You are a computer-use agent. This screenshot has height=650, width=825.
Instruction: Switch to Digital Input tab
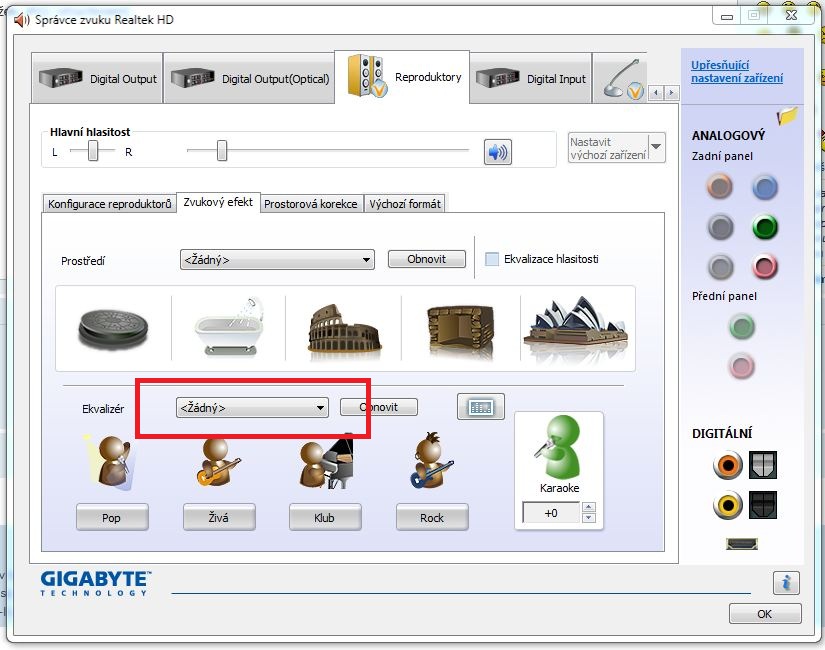[531, 79]
